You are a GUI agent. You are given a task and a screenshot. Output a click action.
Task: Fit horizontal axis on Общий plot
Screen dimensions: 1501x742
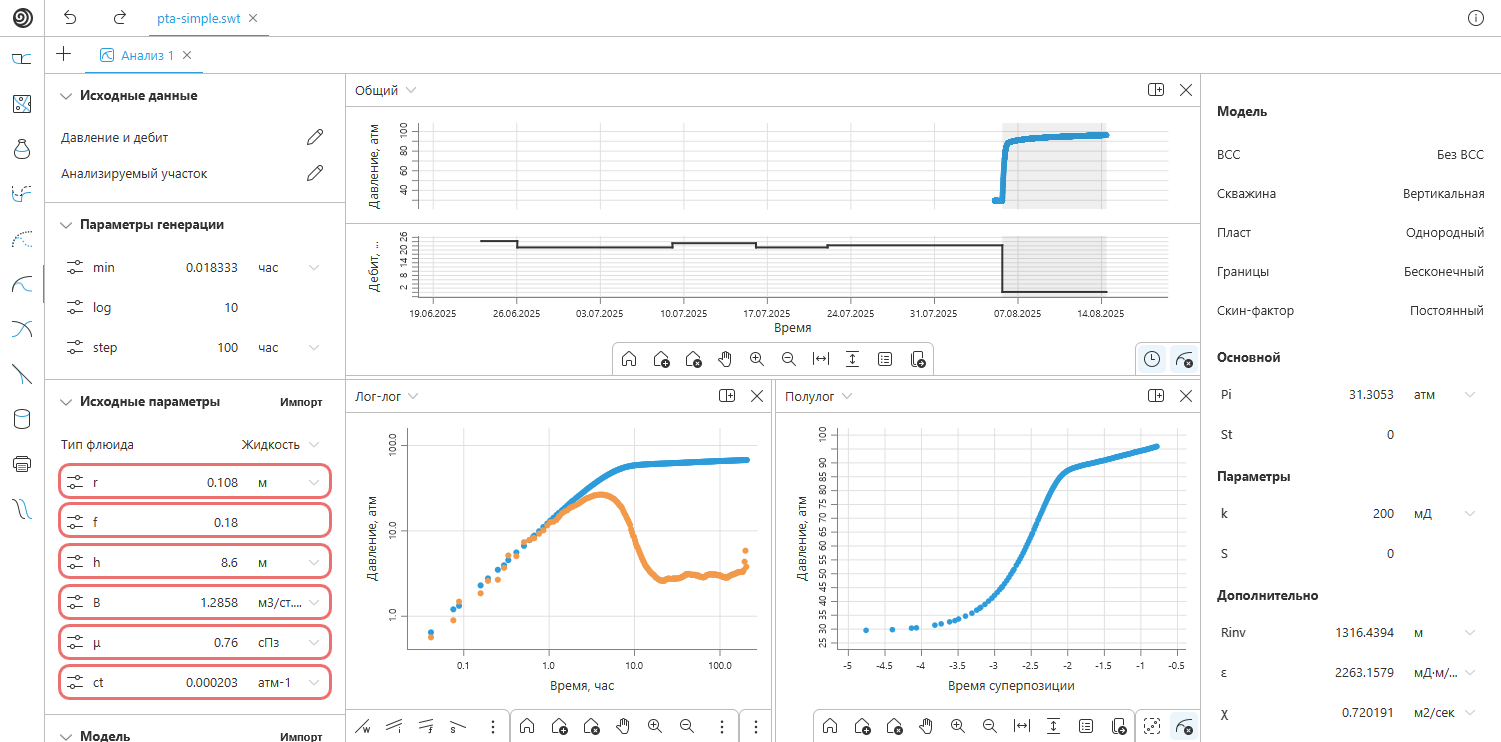coord(821,359)
